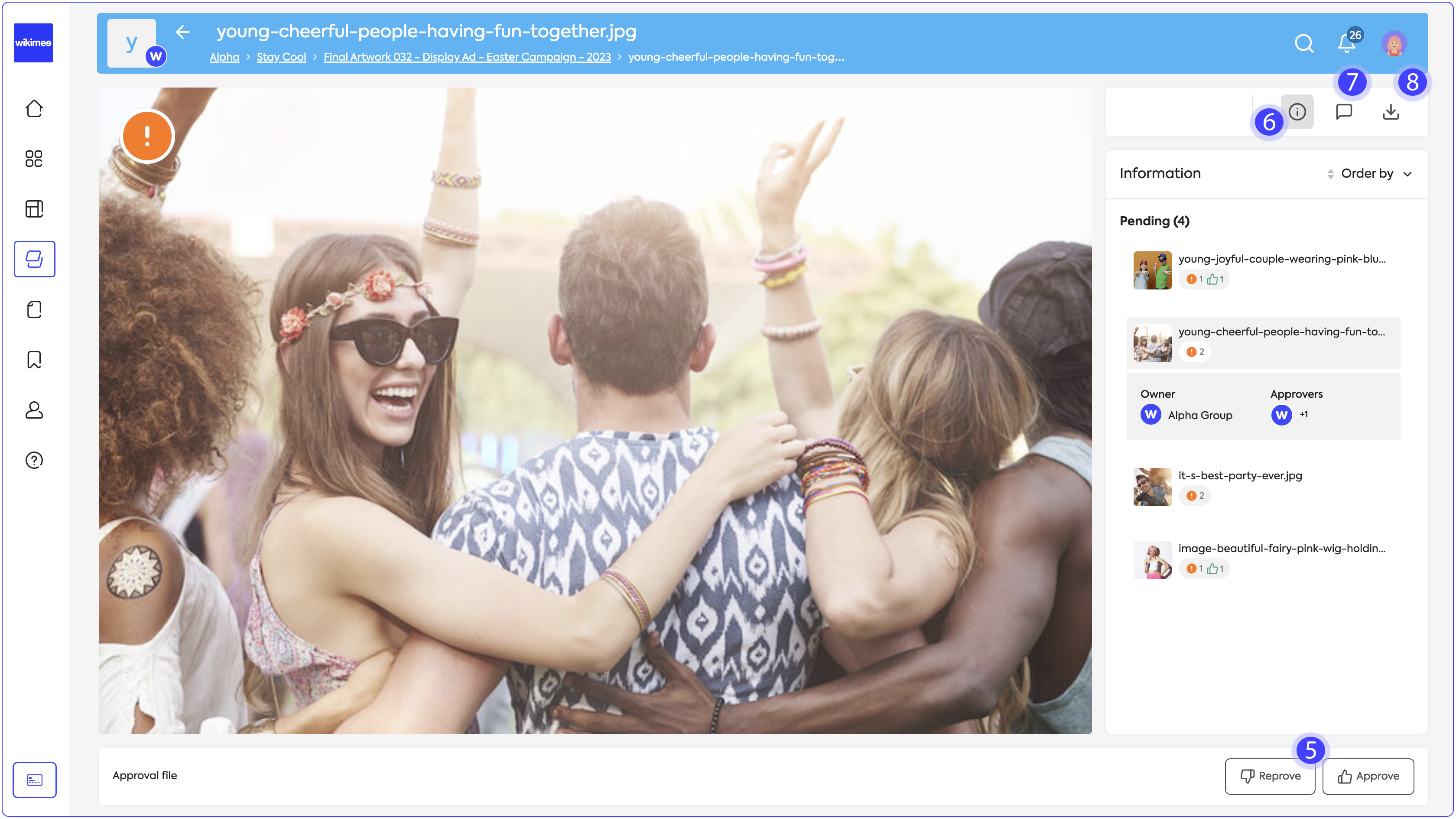
Task: Click the orange alert marker on image
Action: 147,136
